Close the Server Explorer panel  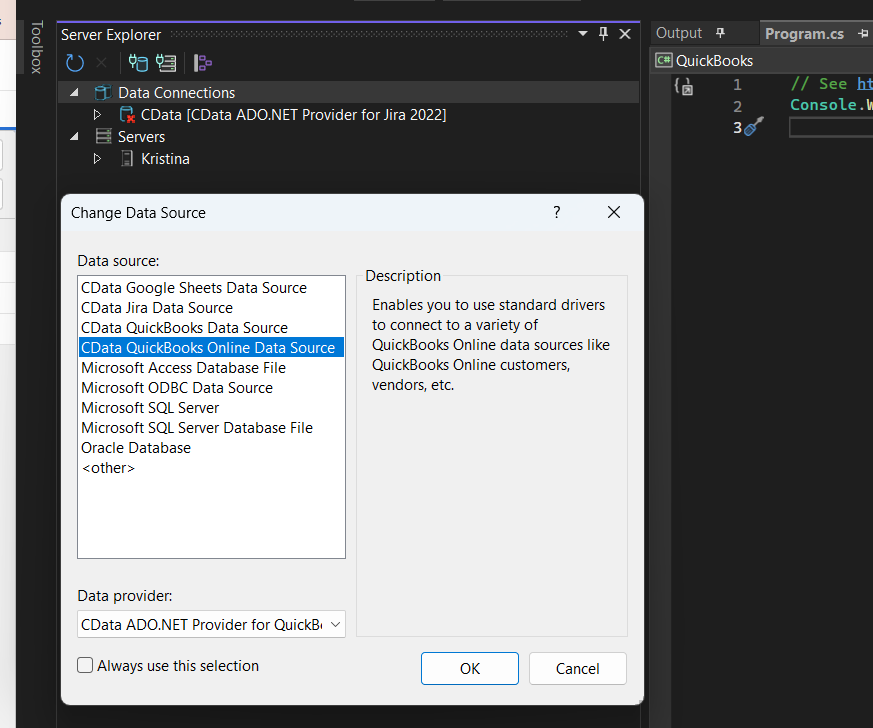pos(625,34)
